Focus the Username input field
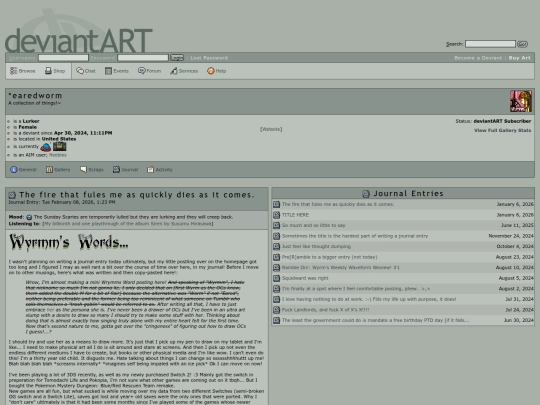The image size is (540, 405). click(x=63, y=58)
